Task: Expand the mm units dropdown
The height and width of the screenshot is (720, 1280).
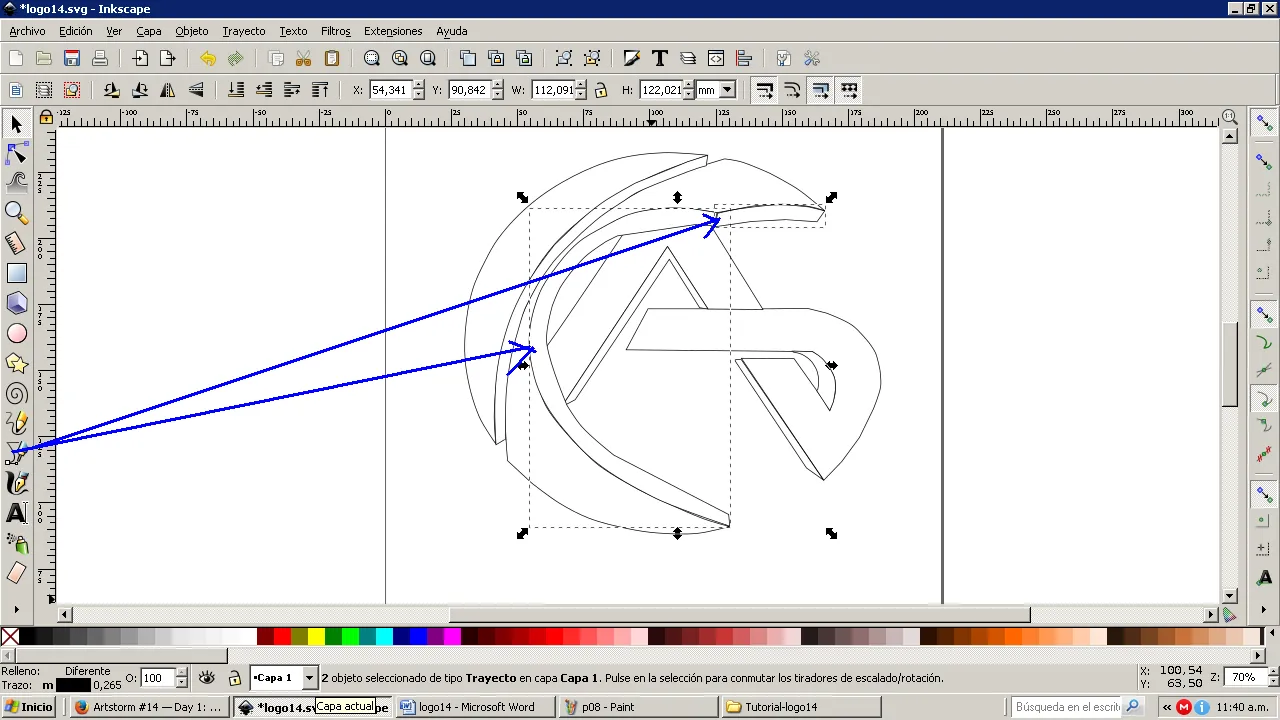Action: [727, 90]
